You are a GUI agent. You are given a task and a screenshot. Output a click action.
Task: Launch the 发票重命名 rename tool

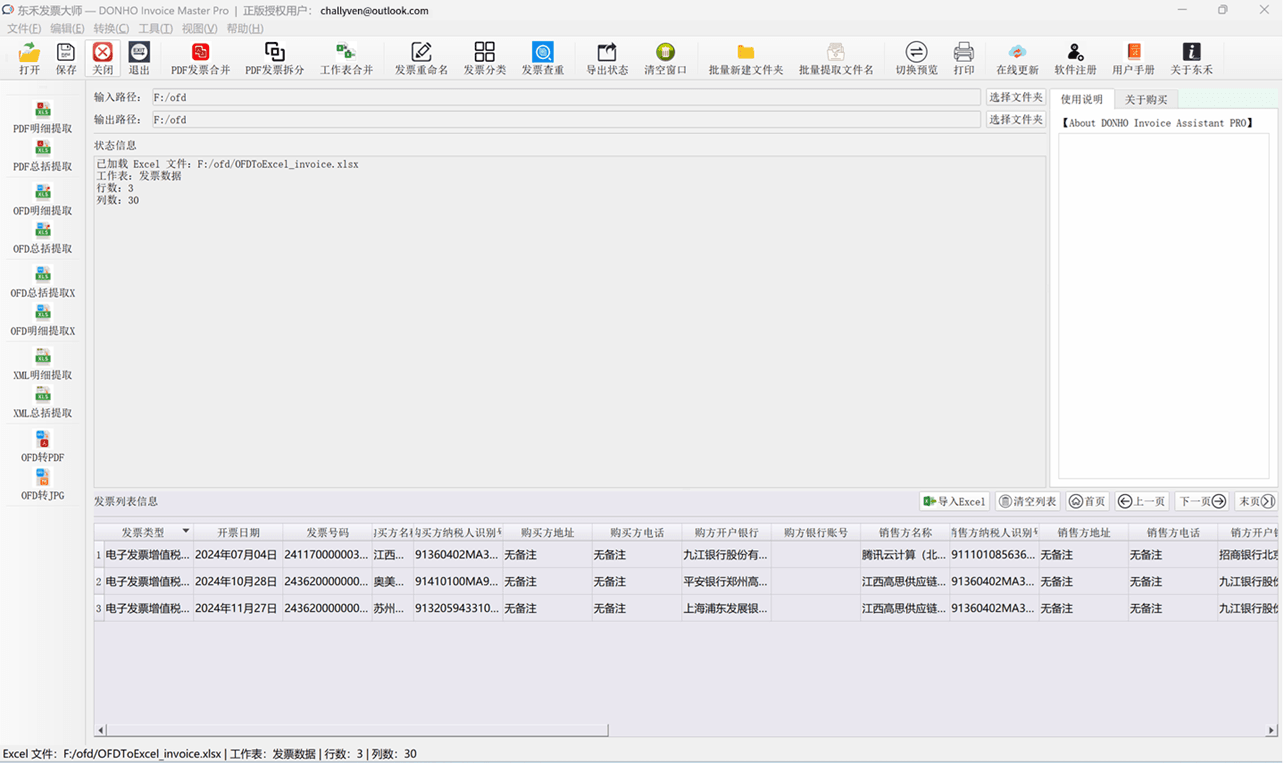click(x=421, y=58)
